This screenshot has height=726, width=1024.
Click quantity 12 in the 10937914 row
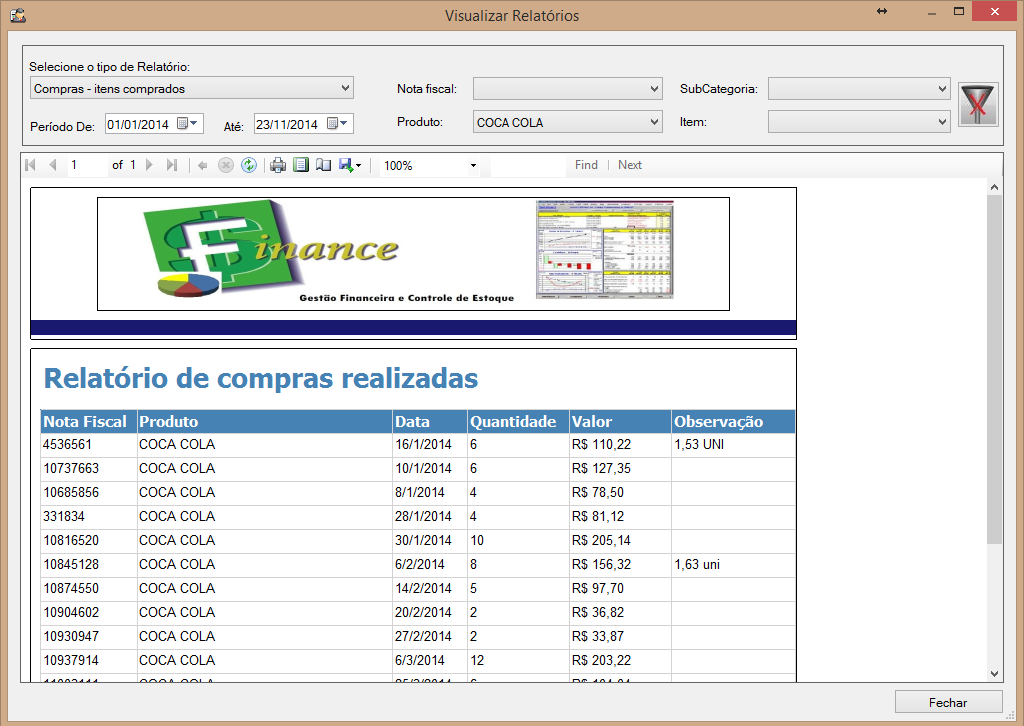[477, 661]
